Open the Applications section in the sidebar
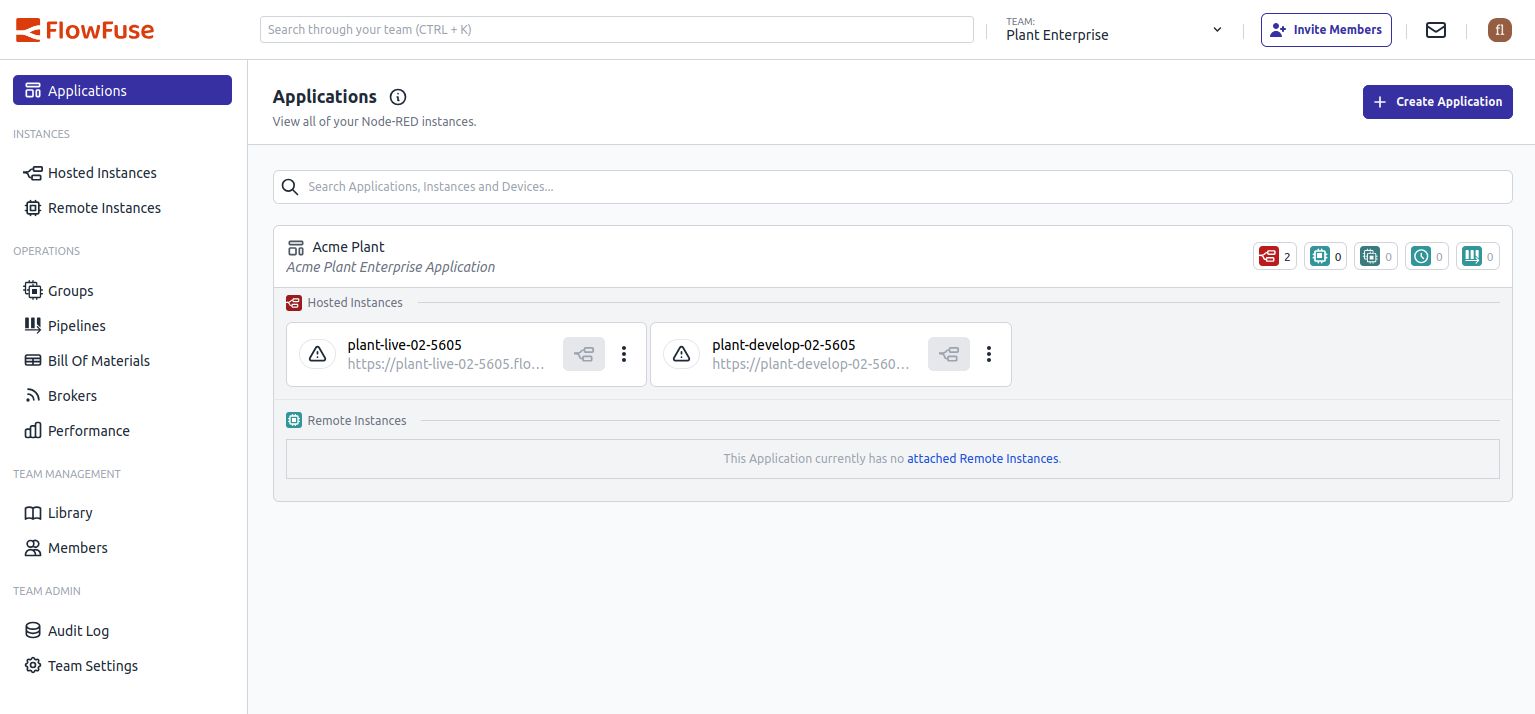Viewport: 1535px width, 714px height. coord(86,90)
